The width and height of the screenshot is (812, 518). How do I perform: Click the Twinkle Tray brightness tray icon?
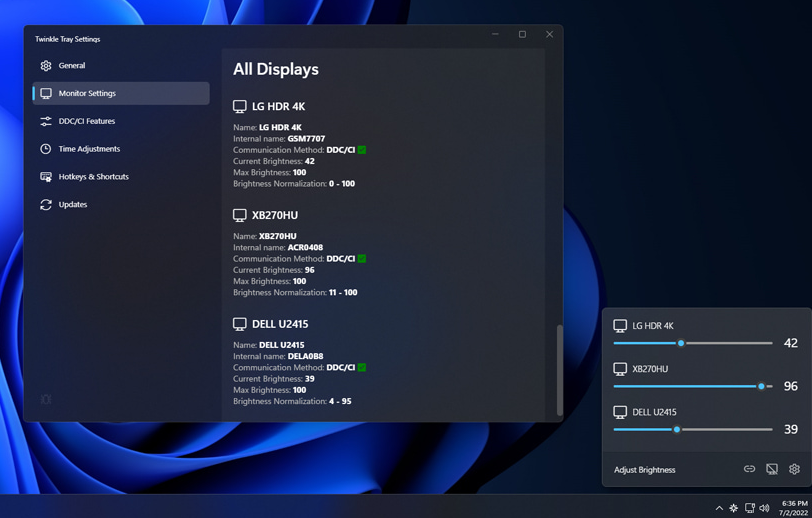coord(734,508)
